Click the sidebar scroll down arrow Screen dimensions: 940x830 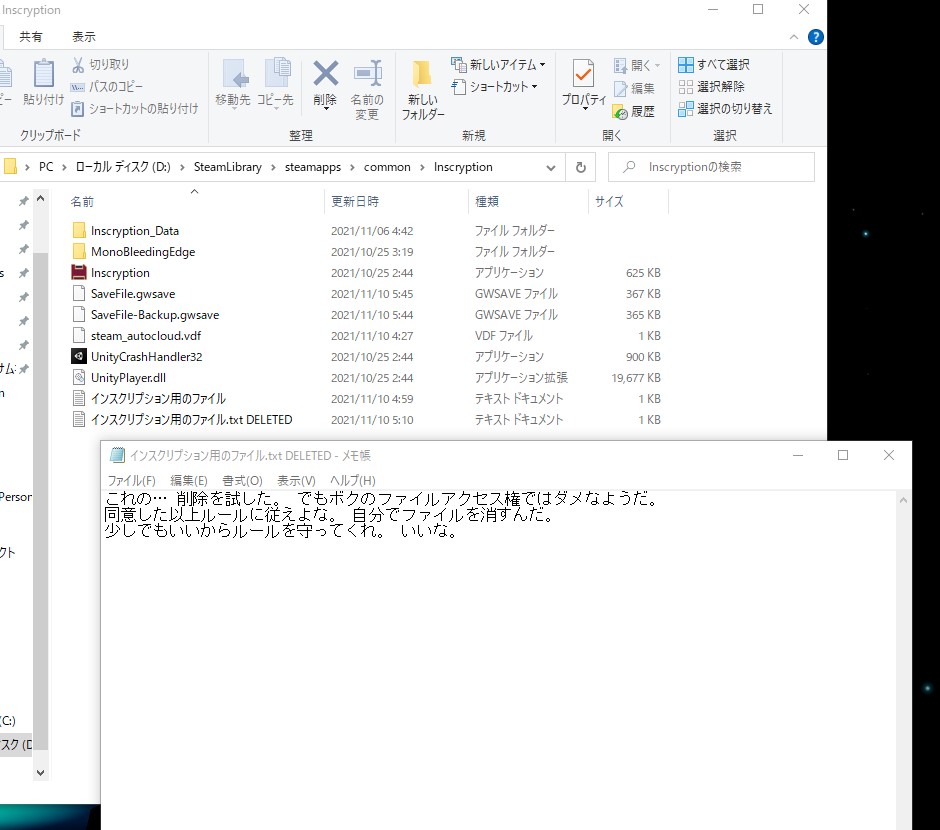40,772
